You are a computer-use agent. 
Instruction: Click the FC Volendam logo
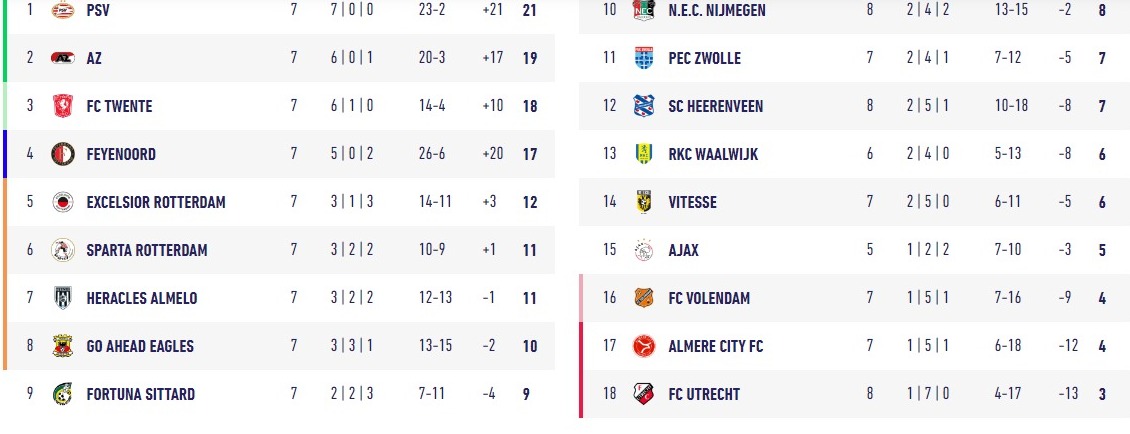(644, 298)
